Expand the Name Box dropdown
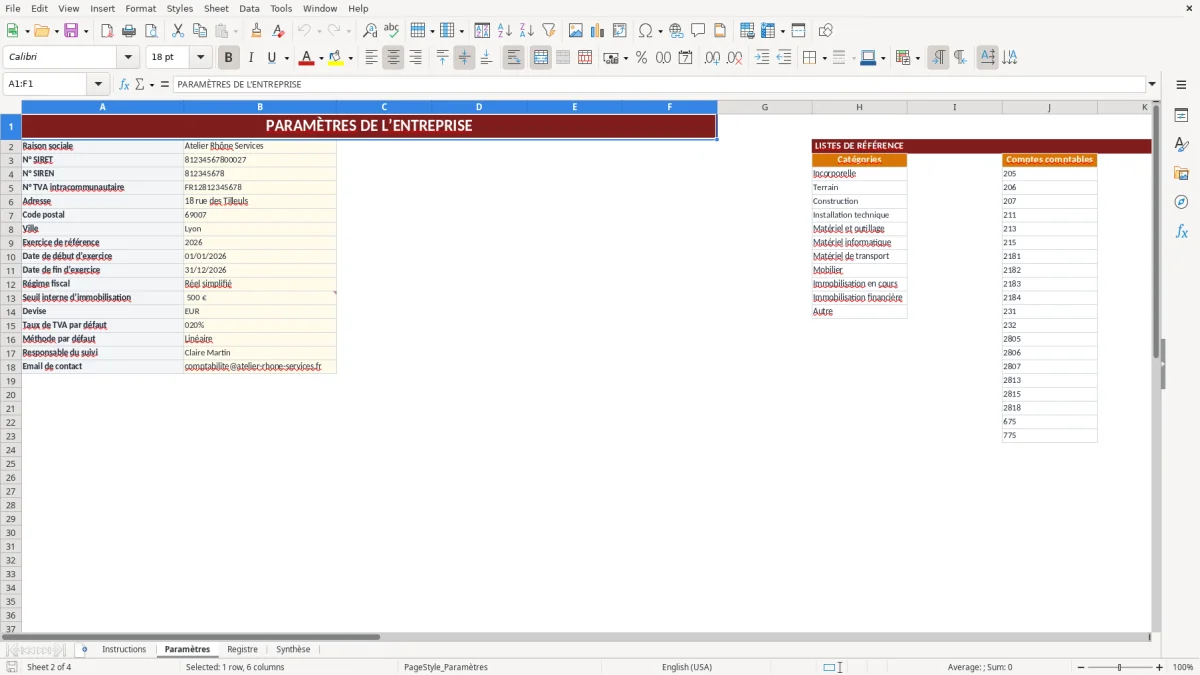 [98, 84]
